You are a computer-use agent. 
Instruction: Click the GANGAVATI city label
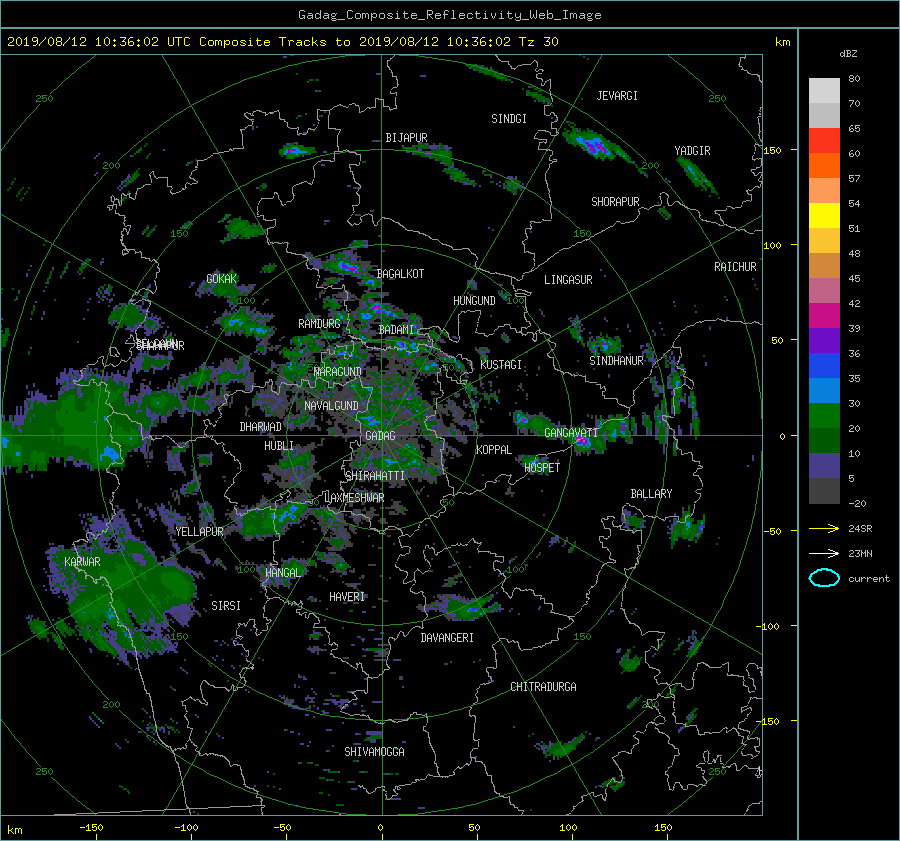point(571,433)
